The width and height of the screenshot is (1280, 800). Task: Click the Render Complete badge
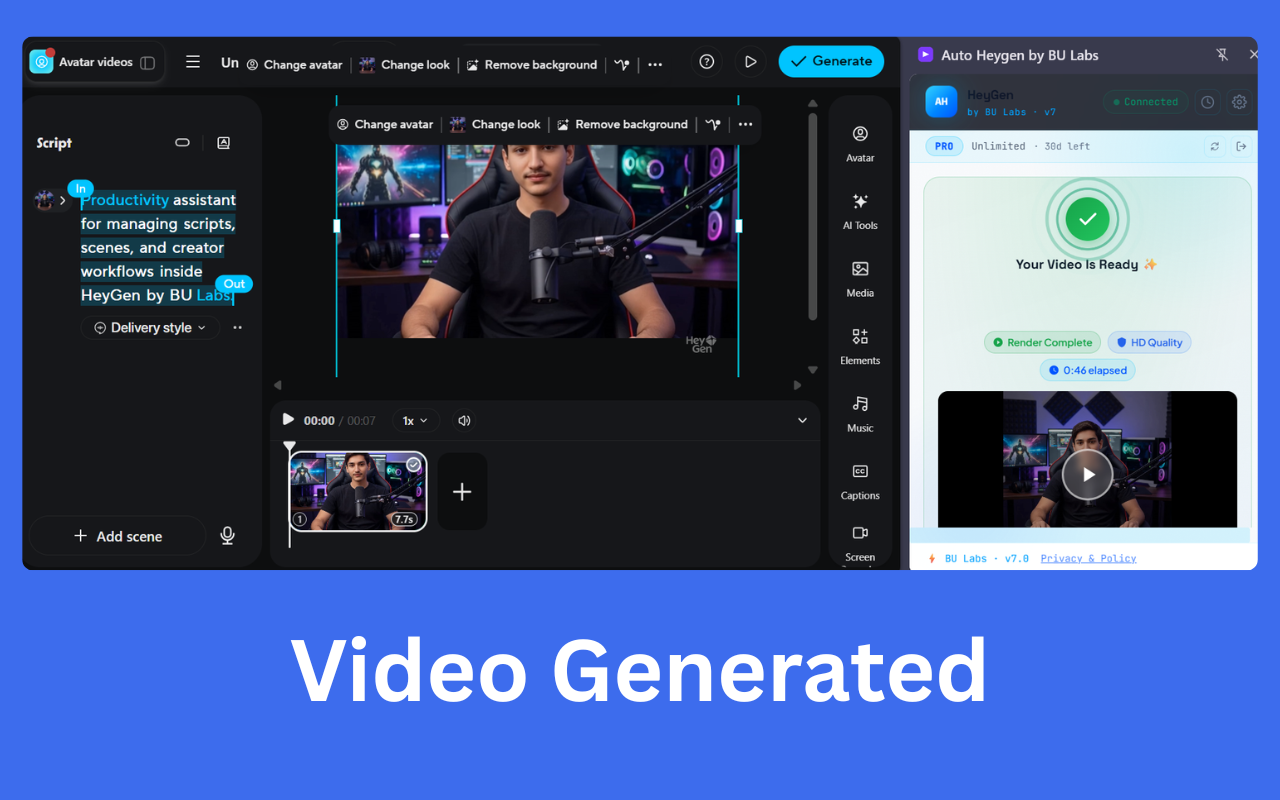tap(1042, 343)
